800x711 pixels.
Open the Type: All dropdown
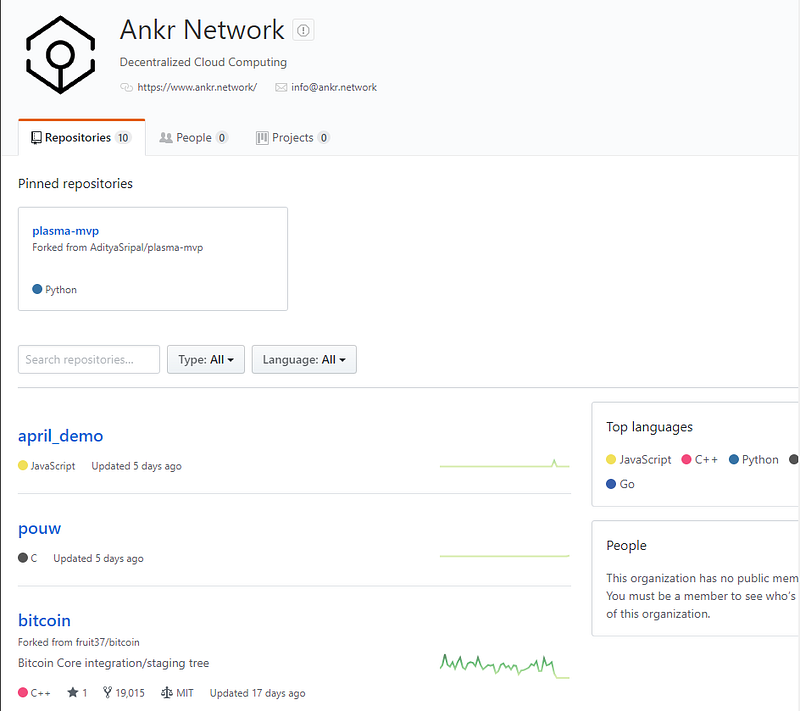(206, 360)
